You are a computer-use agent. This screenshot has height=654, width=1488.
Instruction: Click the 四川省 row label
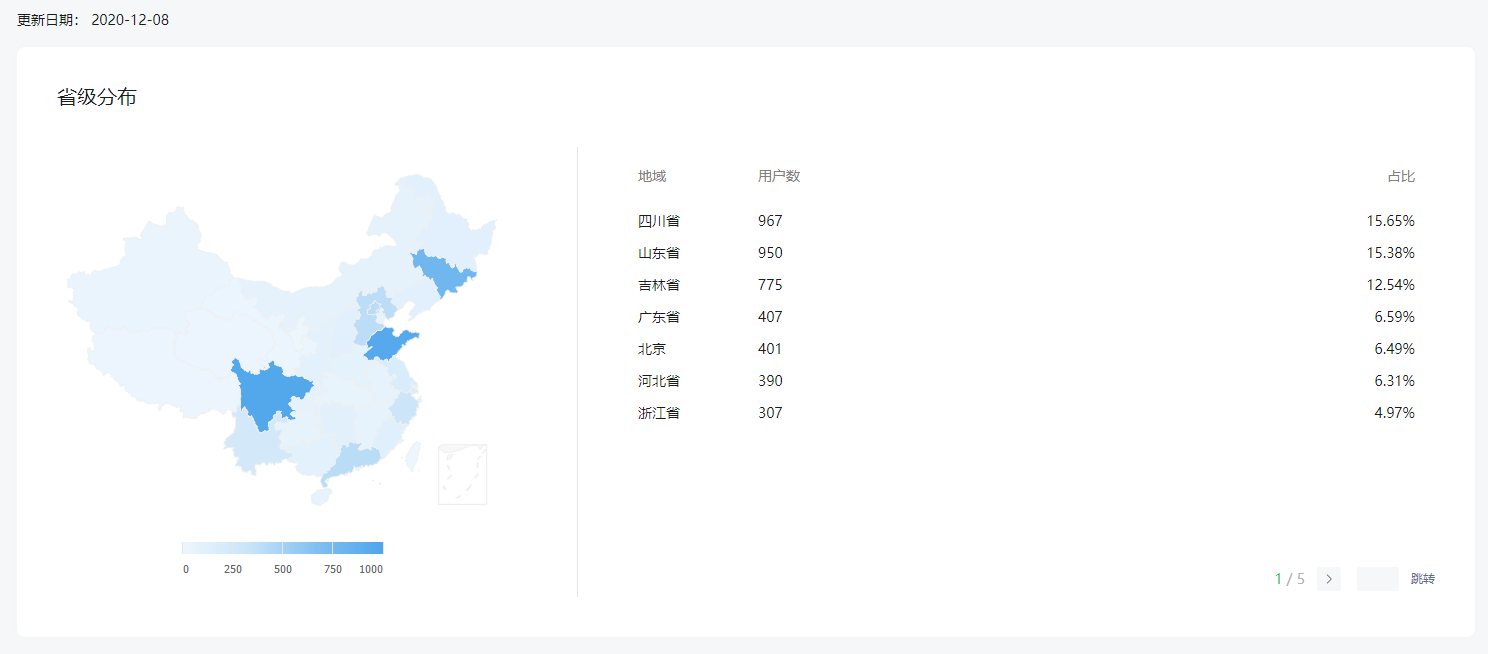point(659,221)
